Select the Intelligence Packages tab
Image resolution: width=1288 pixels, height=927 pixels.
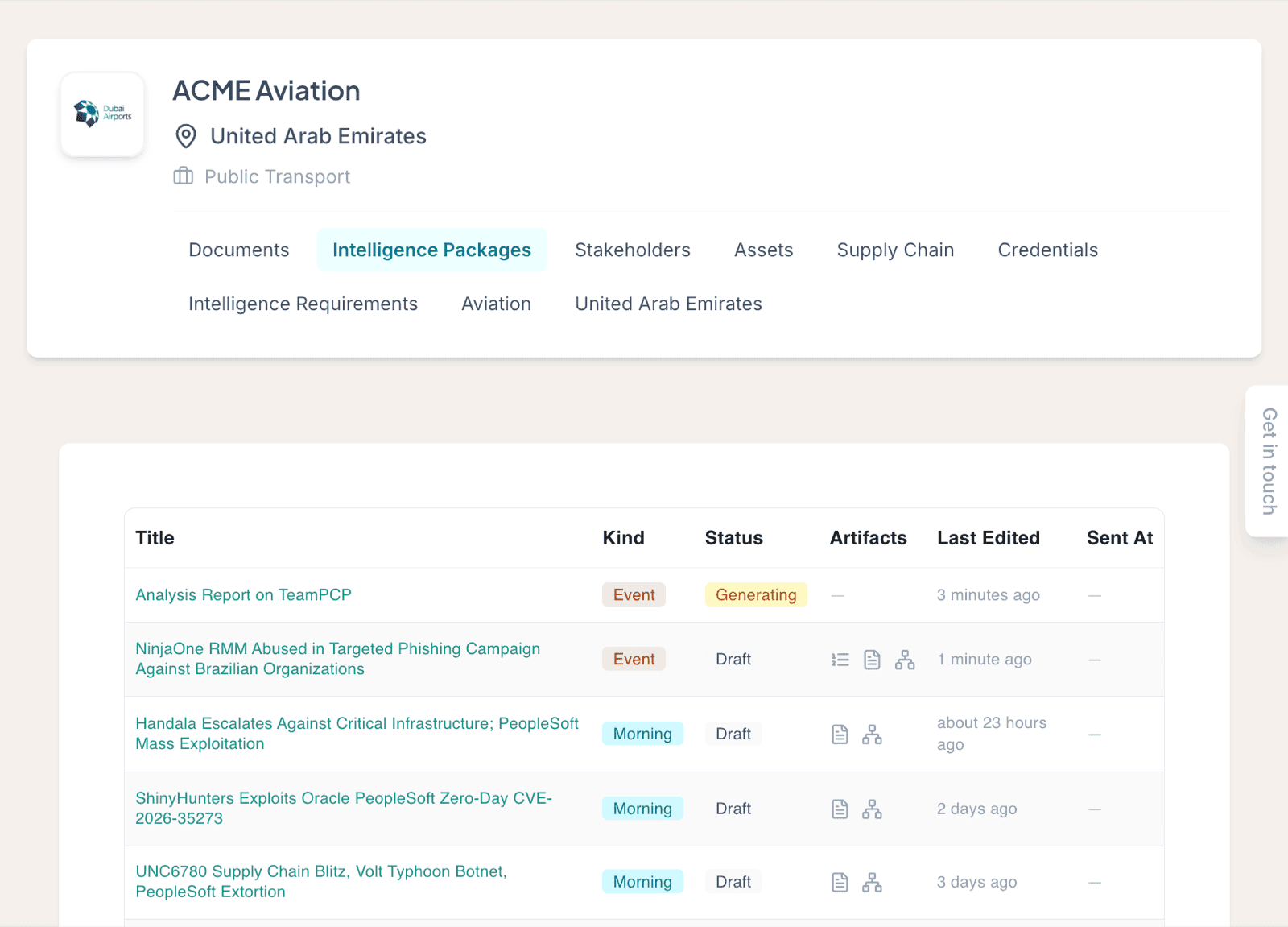point(432,250)
